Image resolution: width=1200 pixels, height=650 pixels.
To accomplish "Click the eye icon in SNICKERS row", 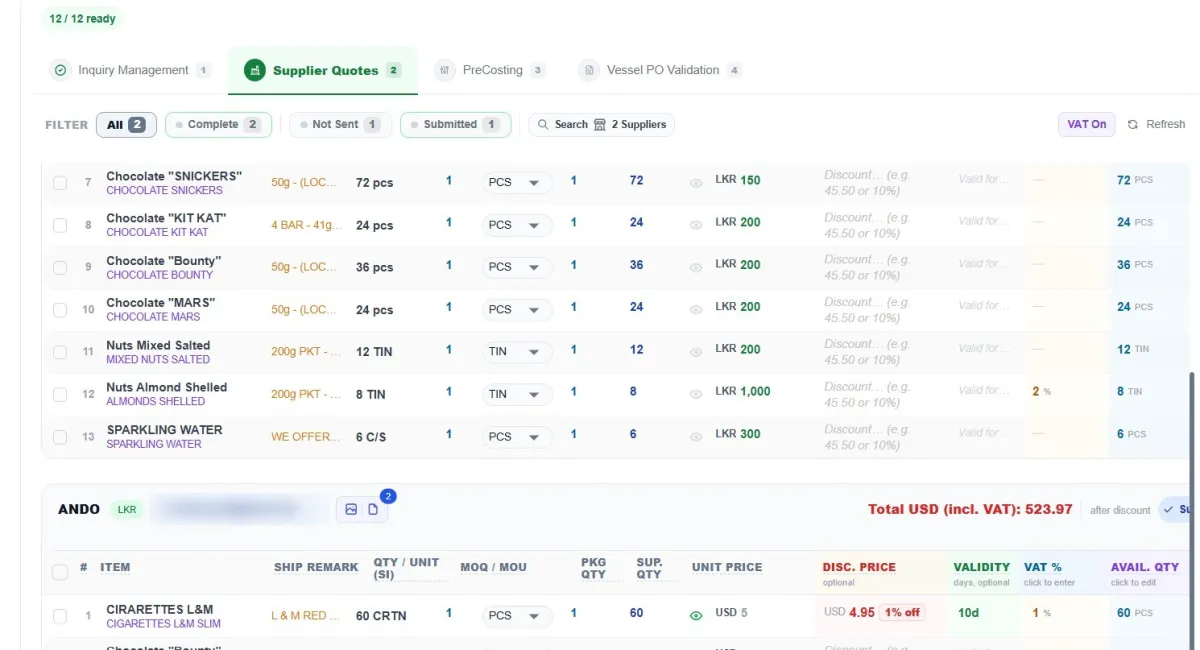I will tap(696, 183).
